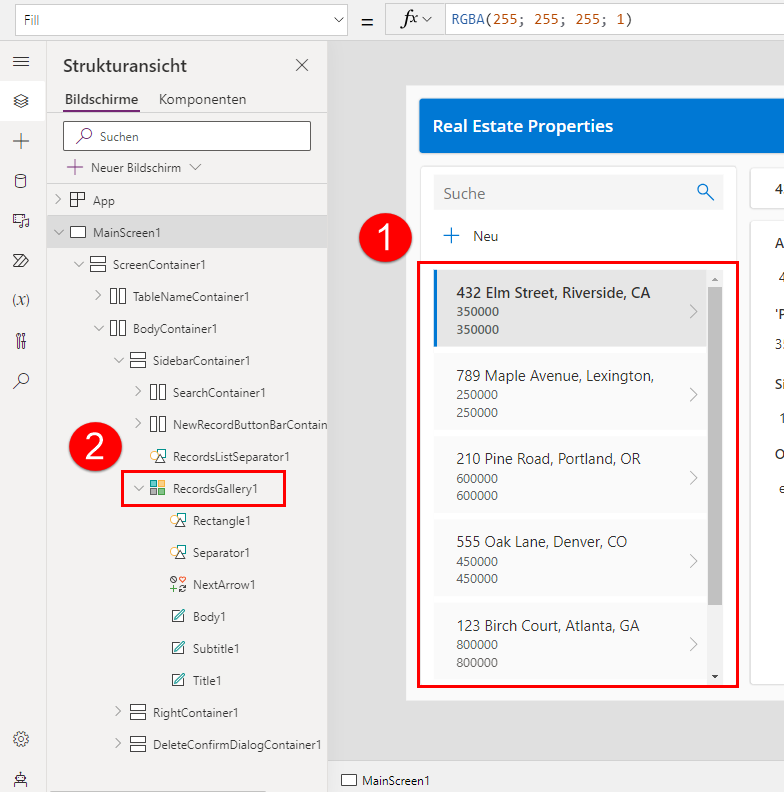
Task: Open the fx dropdown chevron
Action: point(427,19)
